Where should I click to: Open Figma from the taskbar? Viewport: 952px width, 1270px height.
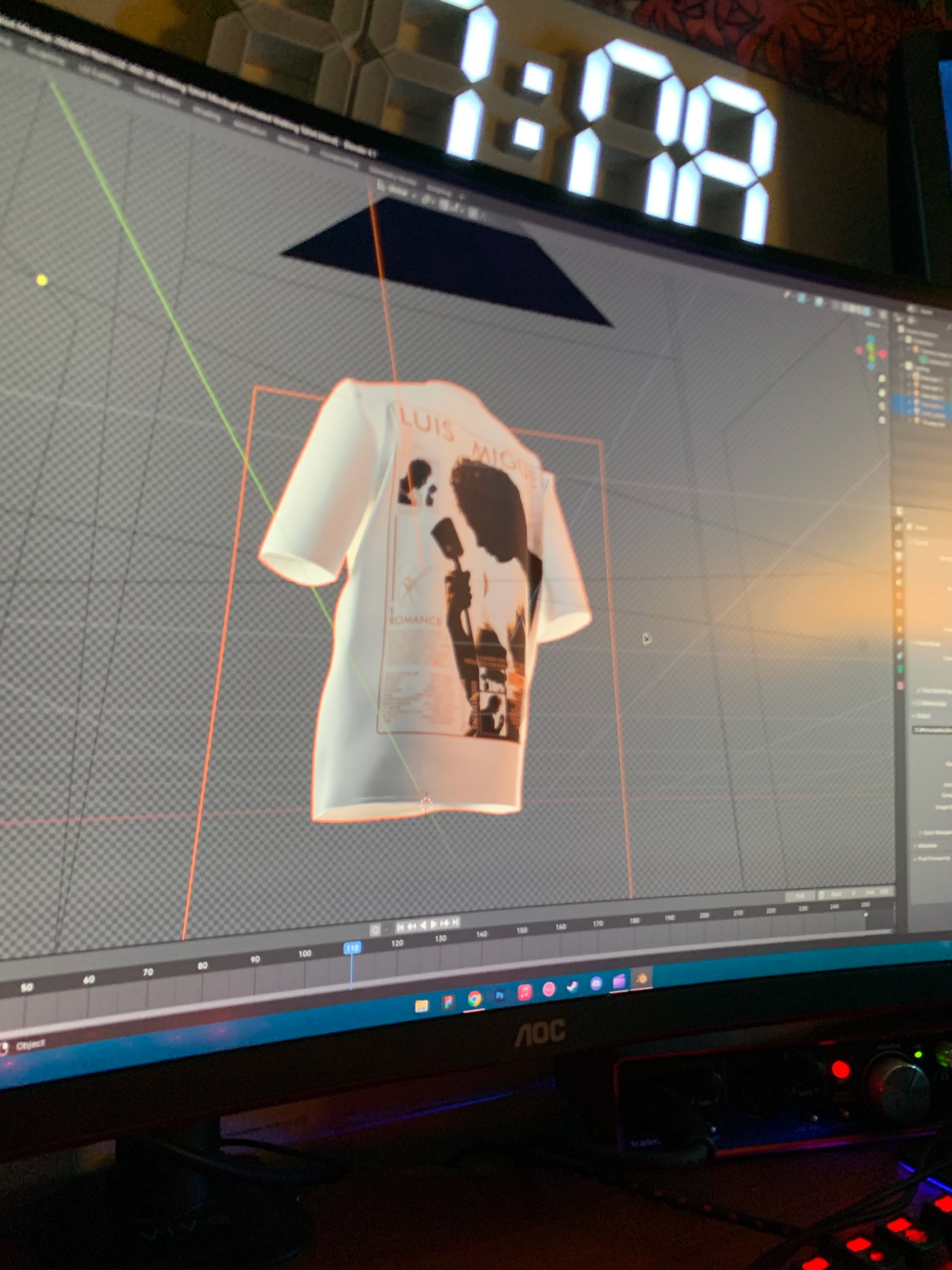coord(449,1001)
